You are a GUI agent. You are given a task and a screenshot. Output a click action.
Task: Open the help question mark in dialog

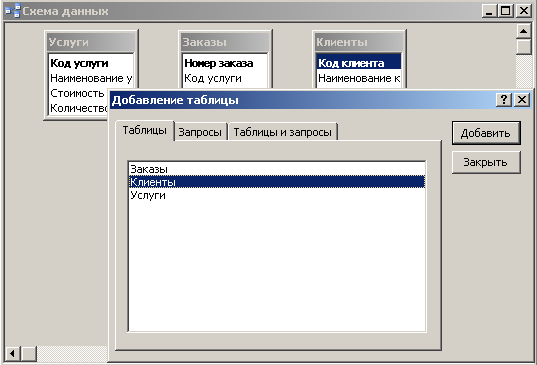tap(504, 100)
